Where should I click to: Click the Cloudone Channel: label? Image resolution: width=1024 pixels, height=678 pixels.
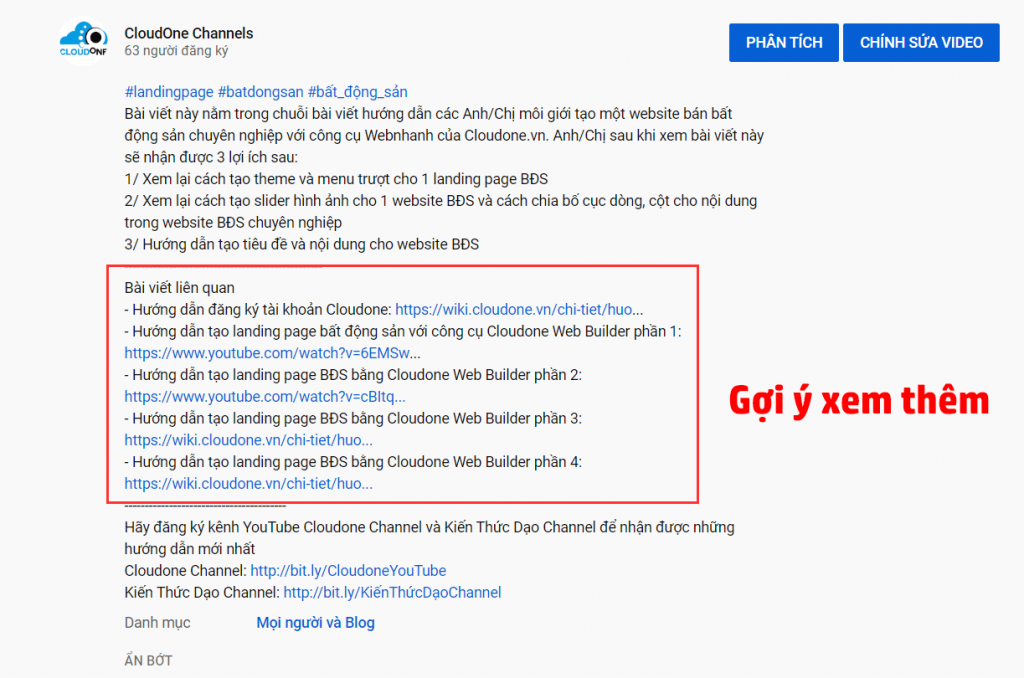point(185,571)
